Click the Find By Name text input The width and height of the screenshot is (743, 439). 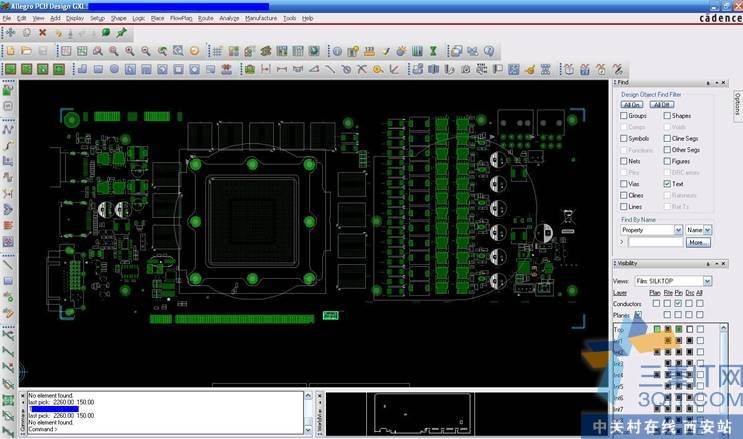(655, 242)
